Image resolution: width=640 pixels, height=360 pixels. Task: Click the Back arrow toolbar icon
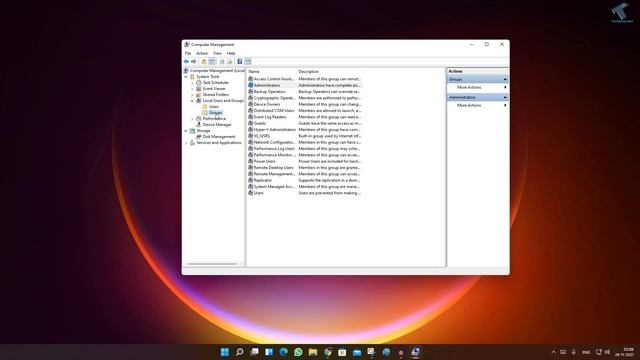187,62
